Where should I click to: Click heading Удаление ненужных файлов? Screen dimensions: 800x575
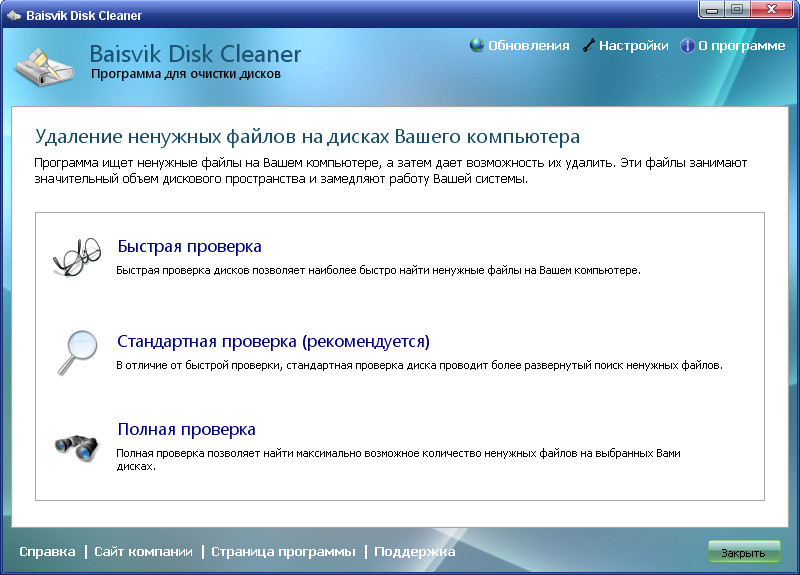307,137
